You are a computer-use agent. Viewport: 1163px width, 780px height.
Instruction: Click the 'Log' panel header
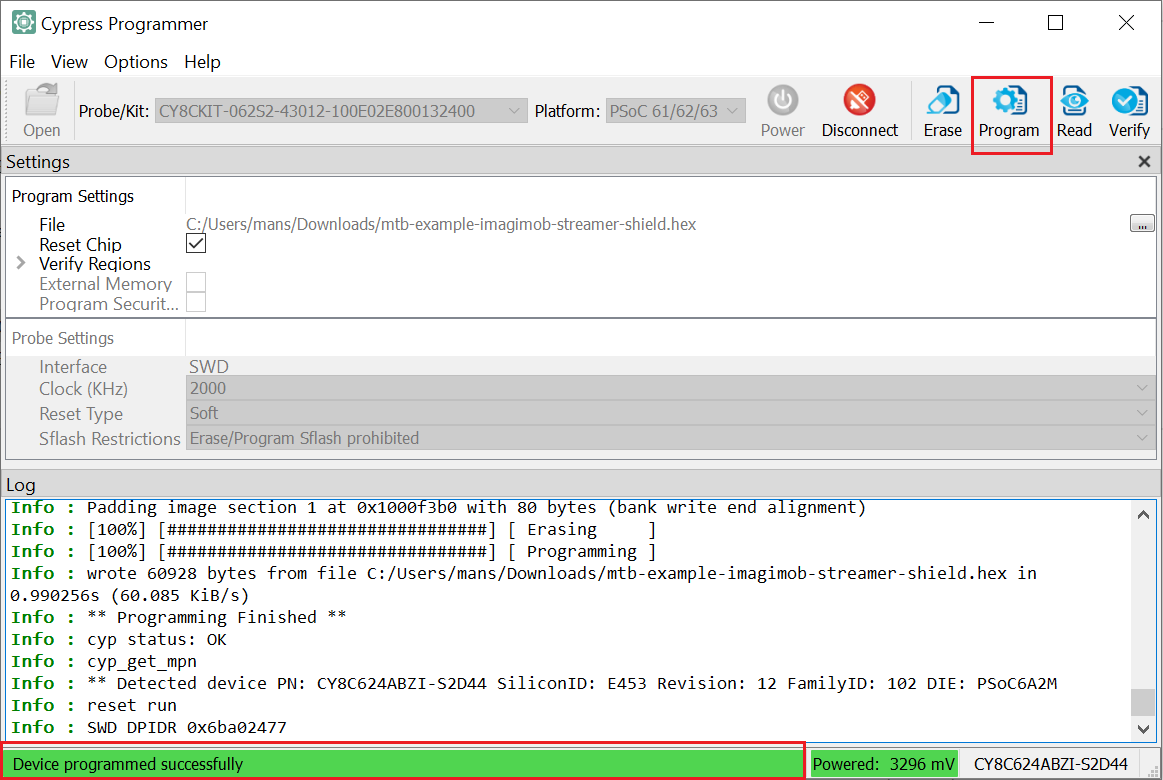[21, 485]
